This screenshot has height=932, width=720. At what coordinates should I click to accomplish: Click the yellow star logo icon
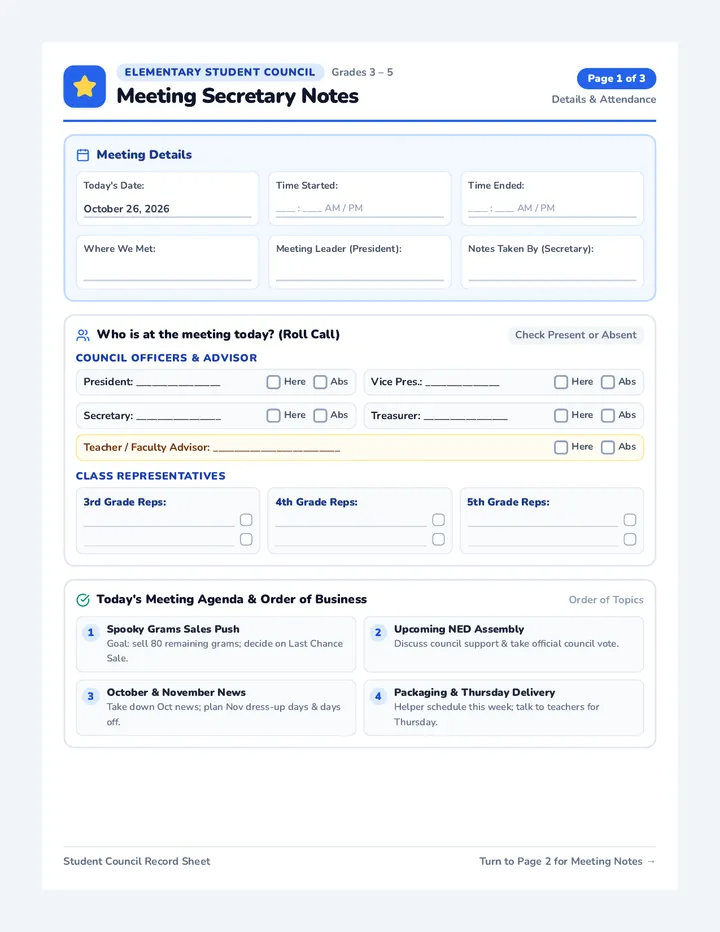[x=84, y=87]
